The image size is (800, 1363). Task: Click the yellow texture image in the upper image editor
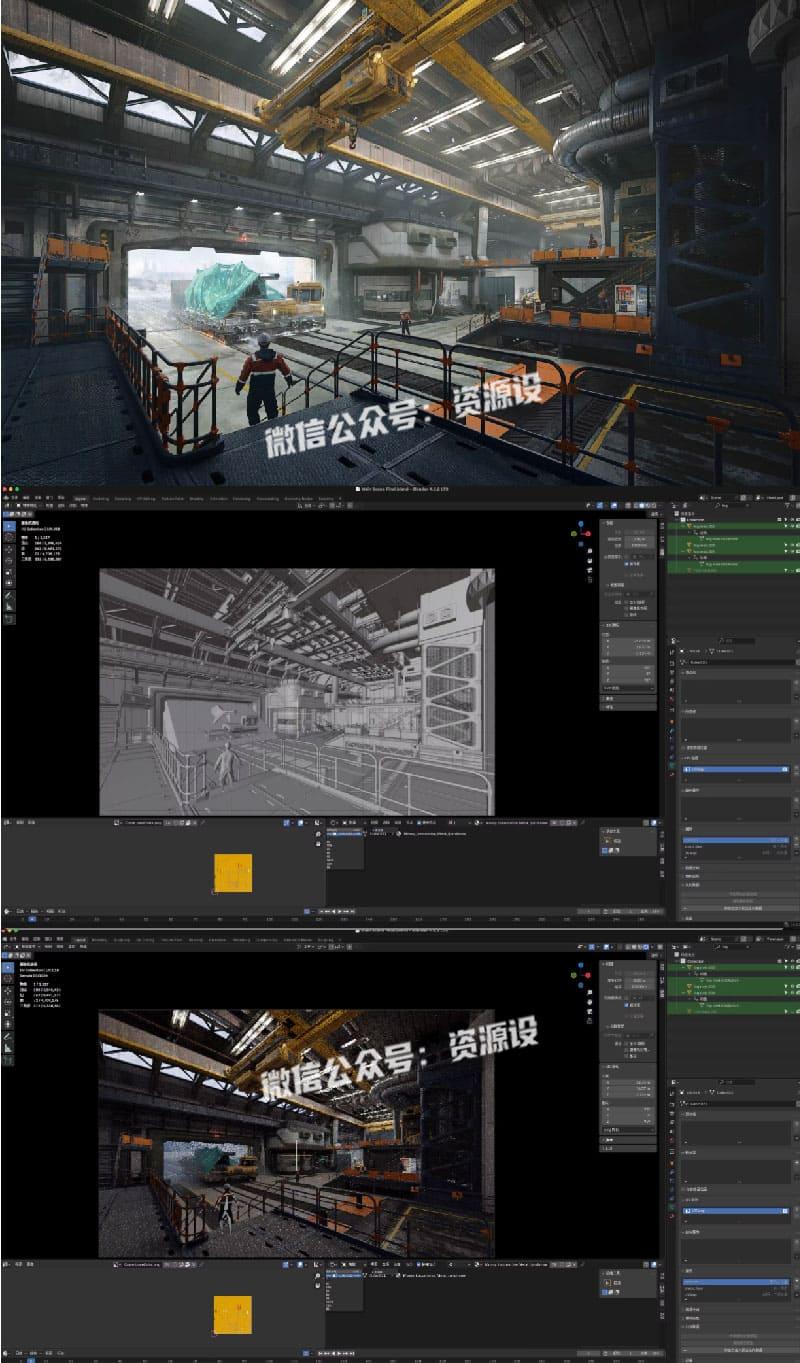233,872
